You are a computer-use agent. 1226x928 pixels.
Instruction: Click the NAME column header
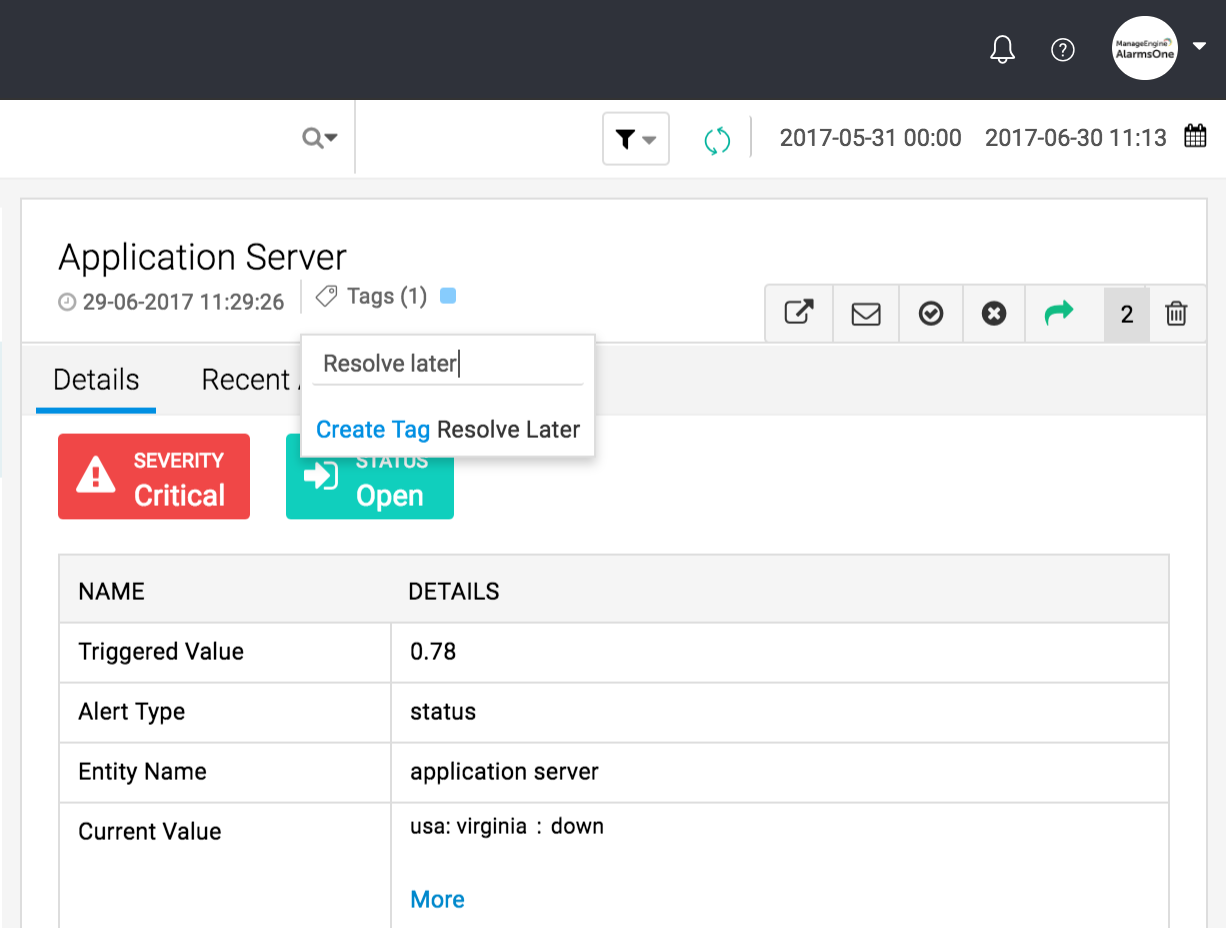pos(112,591)
